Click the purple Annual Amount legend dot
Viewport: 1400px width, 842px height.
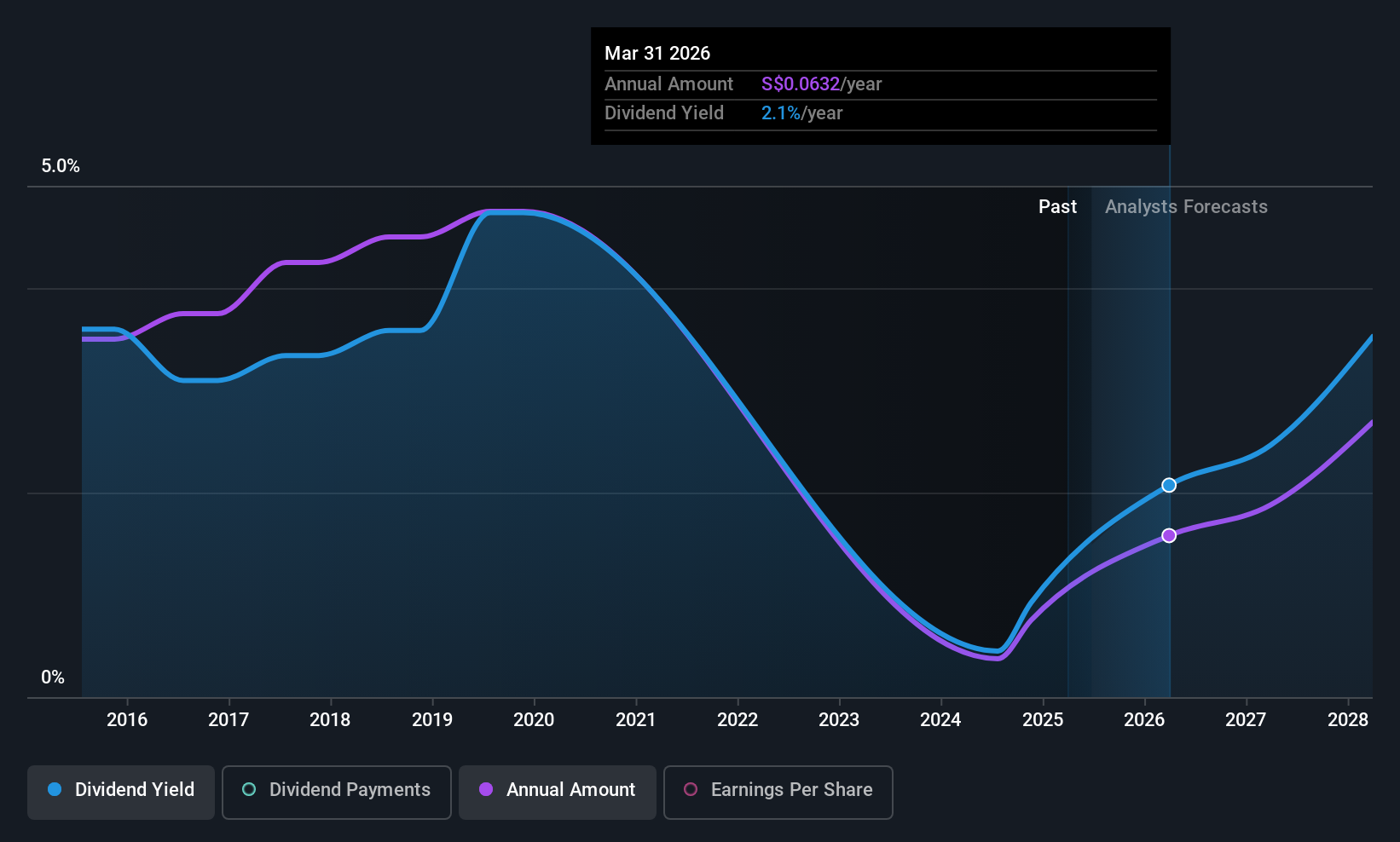[x=486, y=790]
